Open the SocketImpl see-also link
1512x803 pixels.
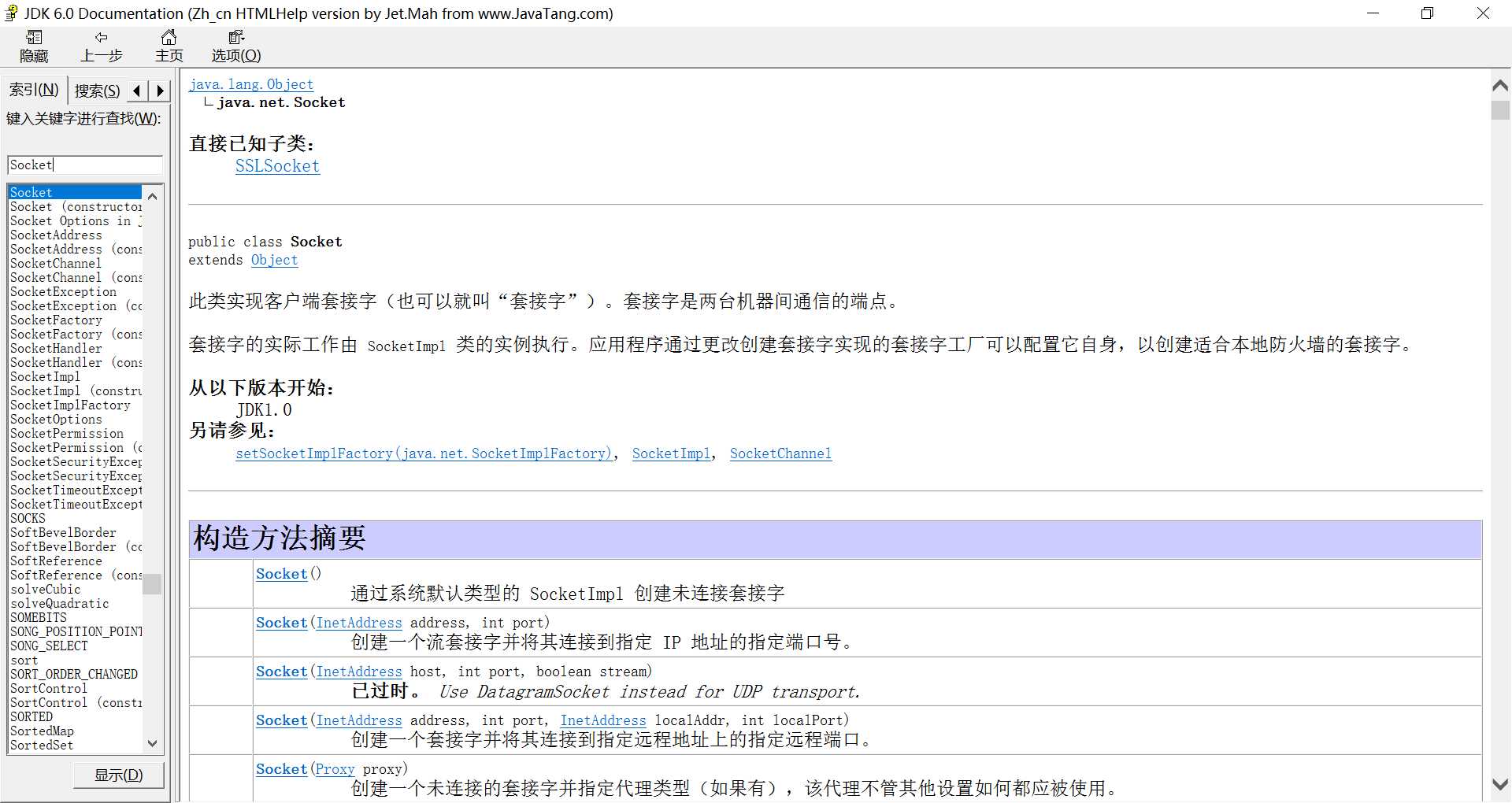(x=671, y=453)
